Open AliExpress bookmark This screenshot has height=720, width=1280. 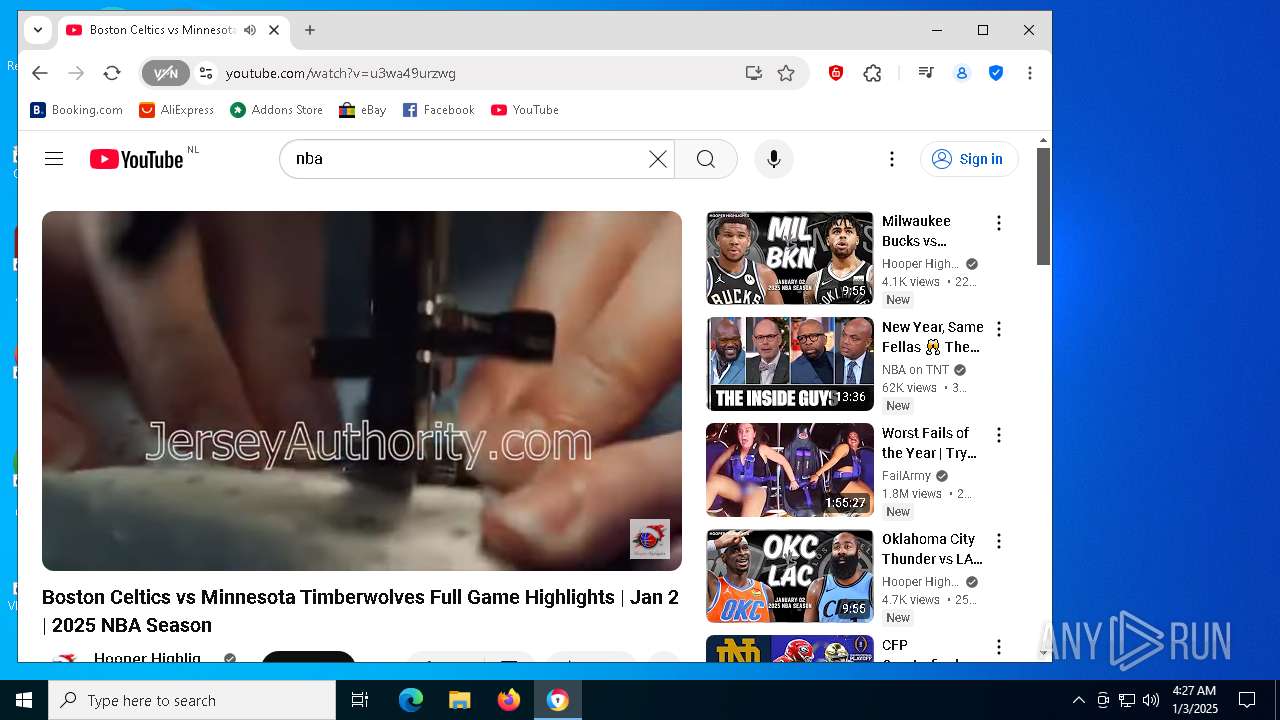coord(177,110)
